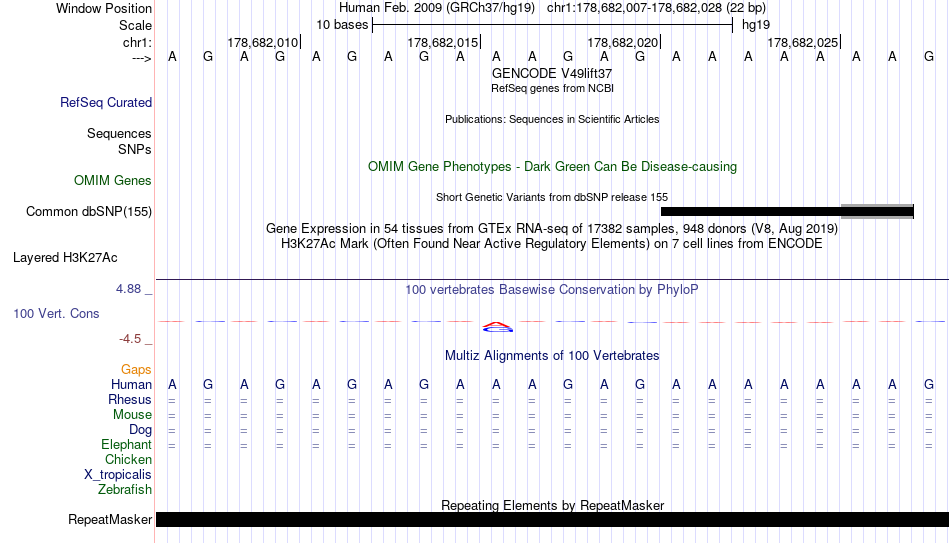This screenshot has width=950, height=543.
Task: Click the 10 bases scale bar
Action: pos(553,25)
